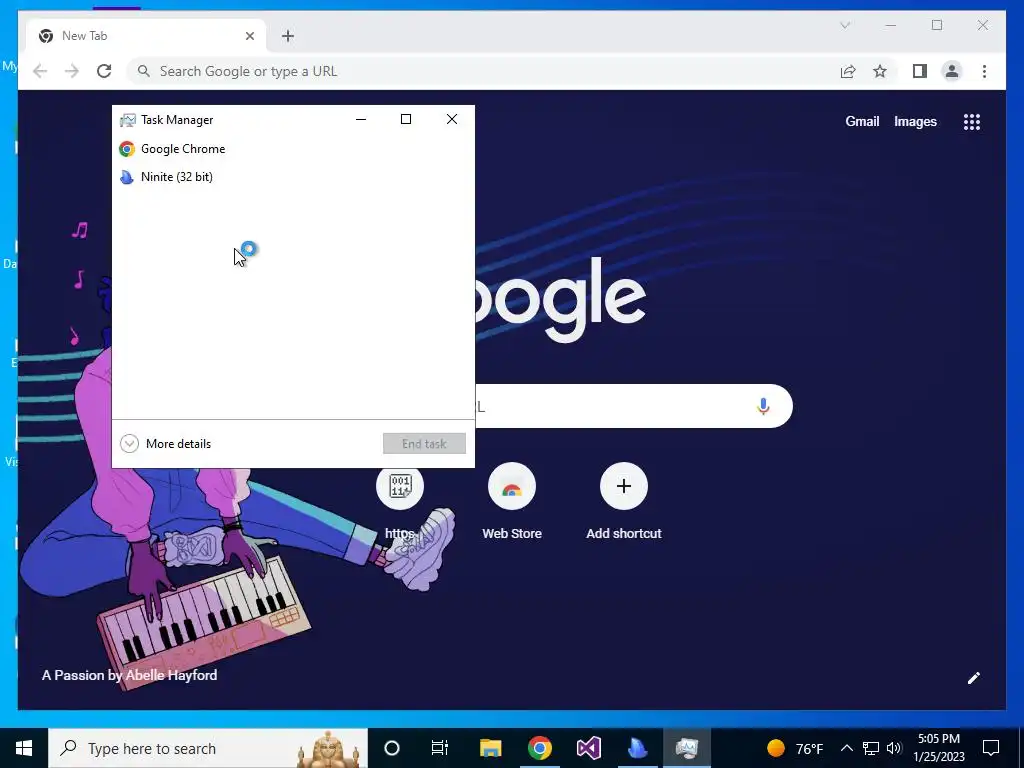The width and height of the screenshot is (1024, 768).
Task: Open the Images link
Action: 915,121
